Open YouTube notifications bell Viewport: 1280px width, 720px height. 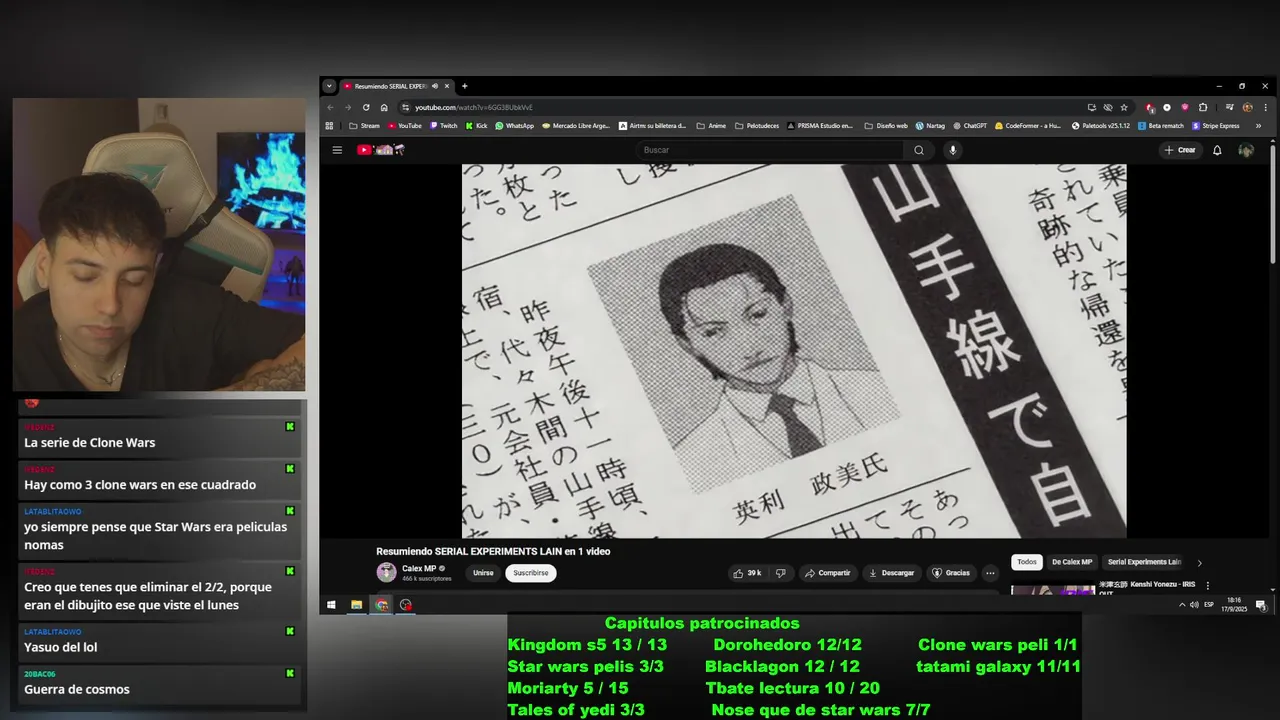[1217, 150]
